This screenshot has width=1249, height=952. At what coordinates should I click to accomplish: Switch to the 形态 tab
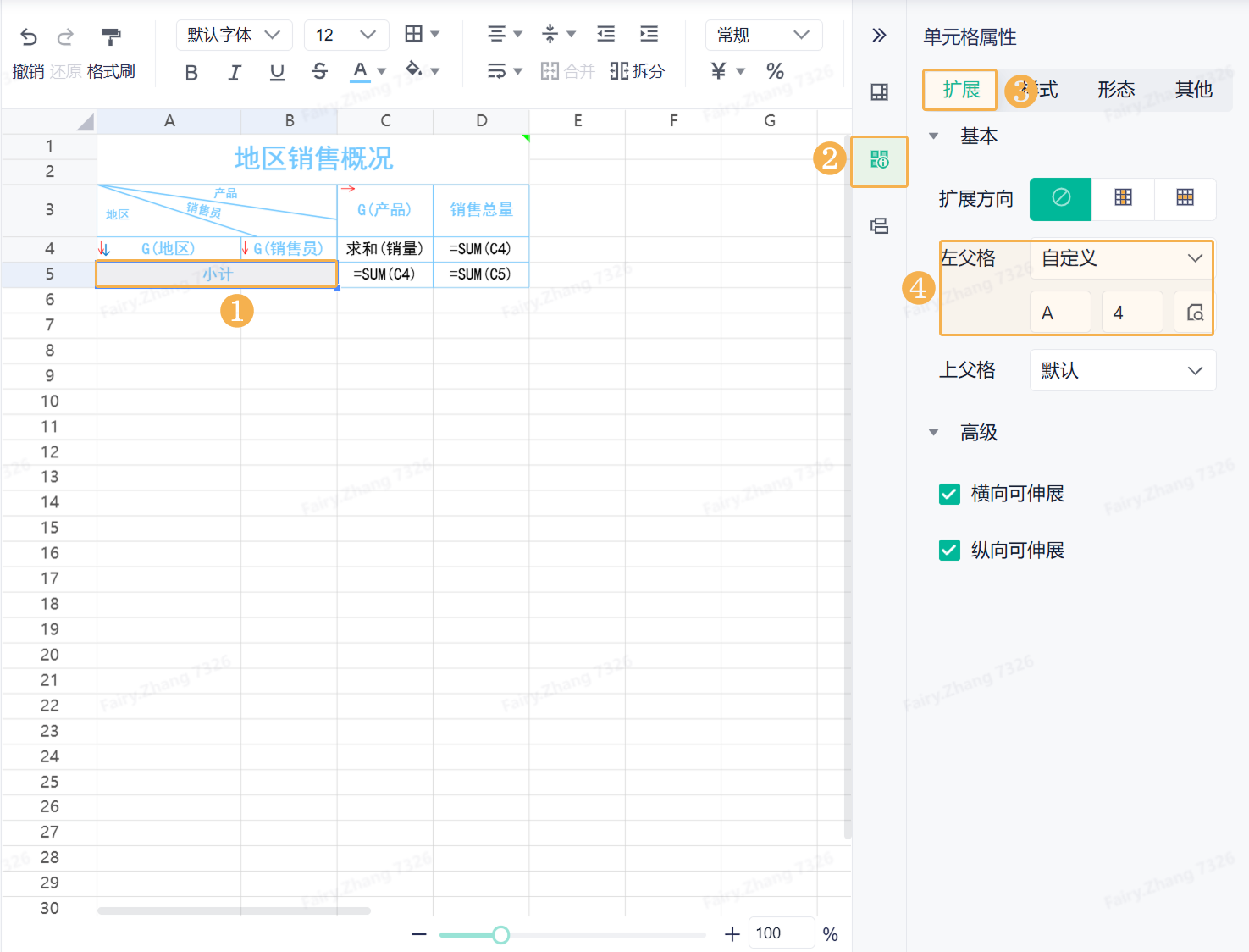(x=1116, y=90)
